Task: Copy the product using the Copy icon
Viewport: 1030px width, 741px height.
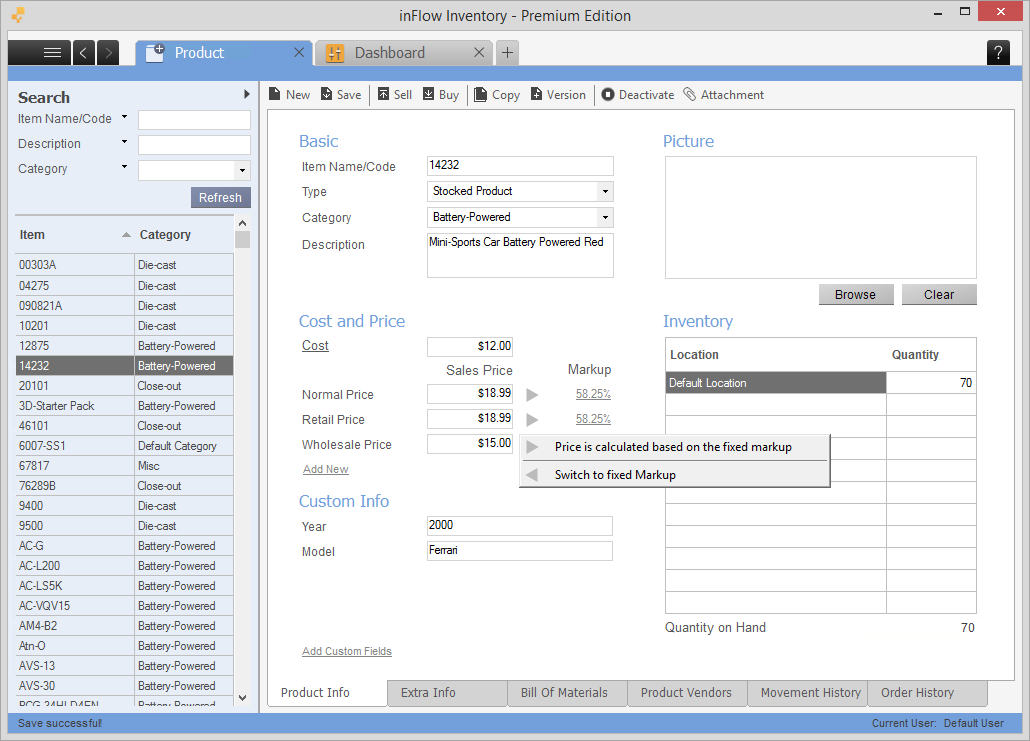Action: pos(480,95)
